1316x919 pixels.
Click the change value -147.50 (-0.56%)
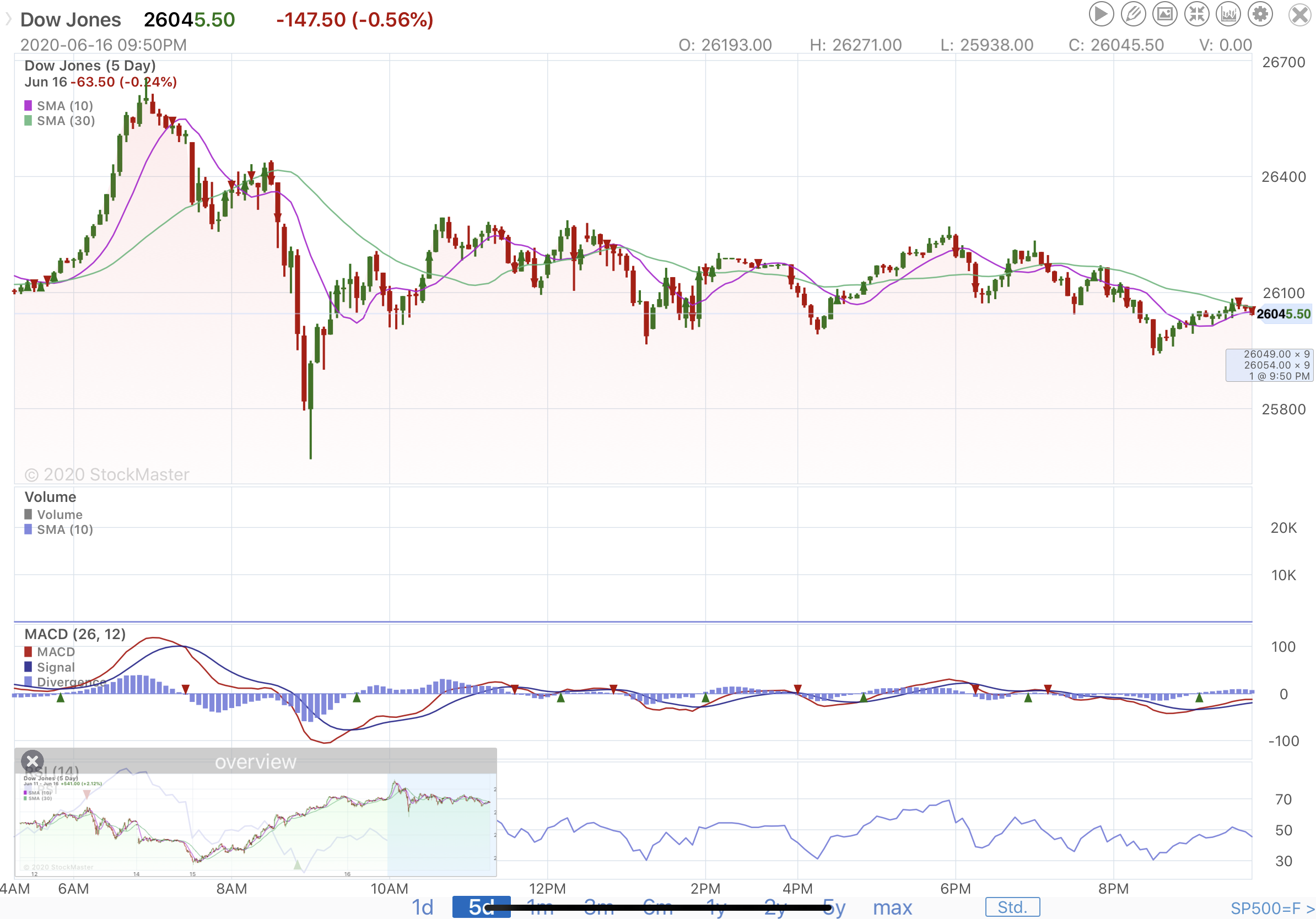[x=355, y=19]
